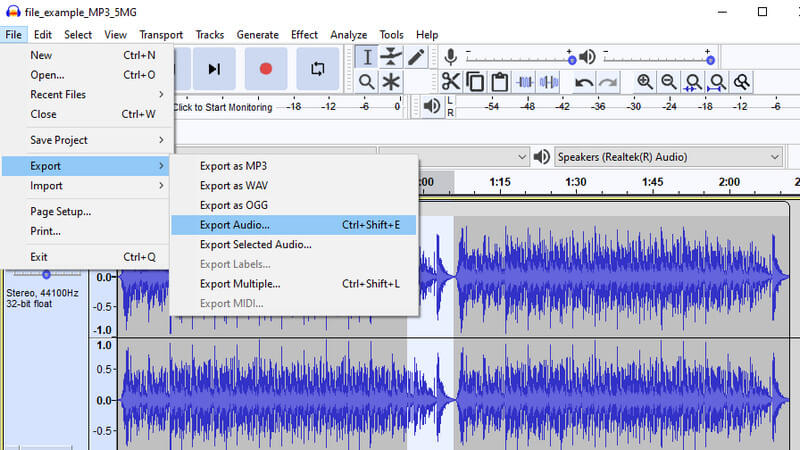This screenshot has height=450, width=800.
Task: Open the Effect menu
Action: [x=304, y=35]
